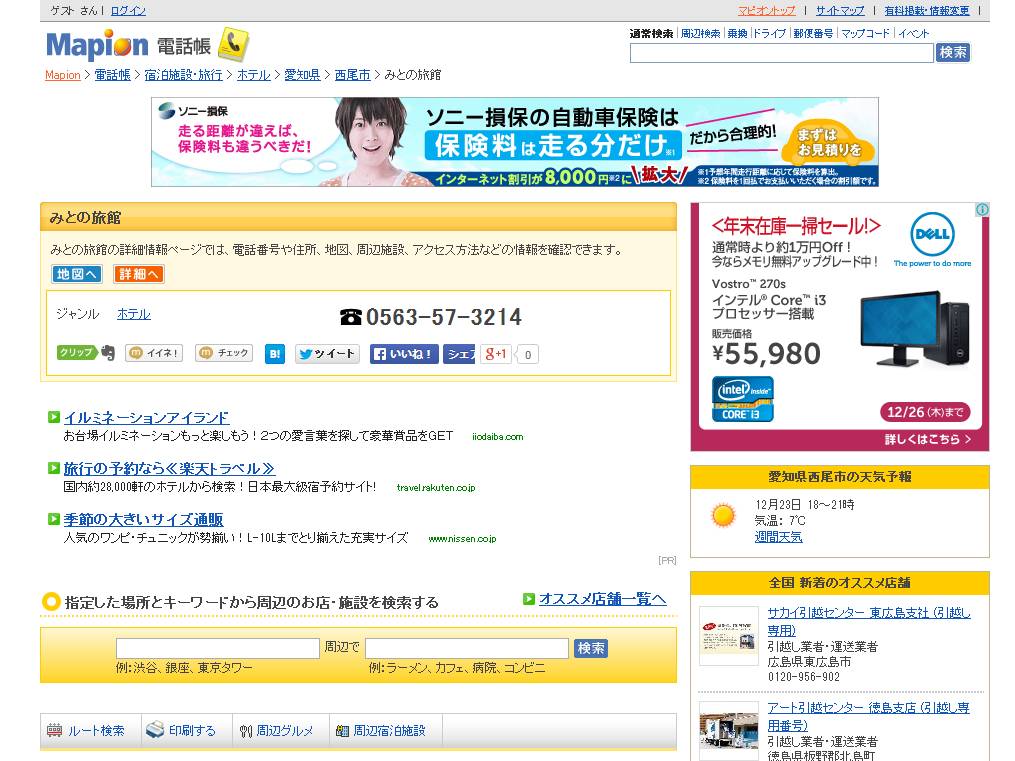The height and width of the screenshot is (761, 1015).
Task: Open the 有料掲載・情報変更 link
Action: pyautogui.click(x=927, y=10)
